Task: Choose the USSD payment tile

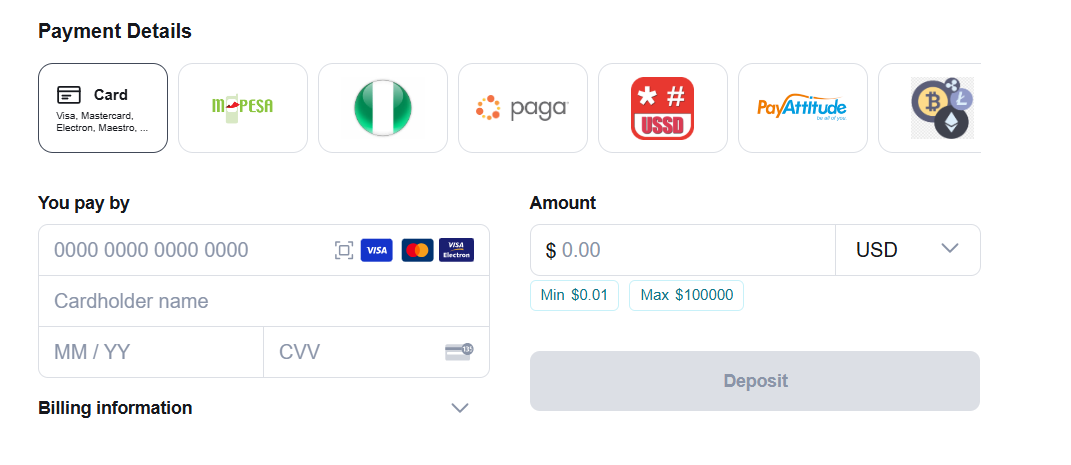Action: (x=663, y=108)
